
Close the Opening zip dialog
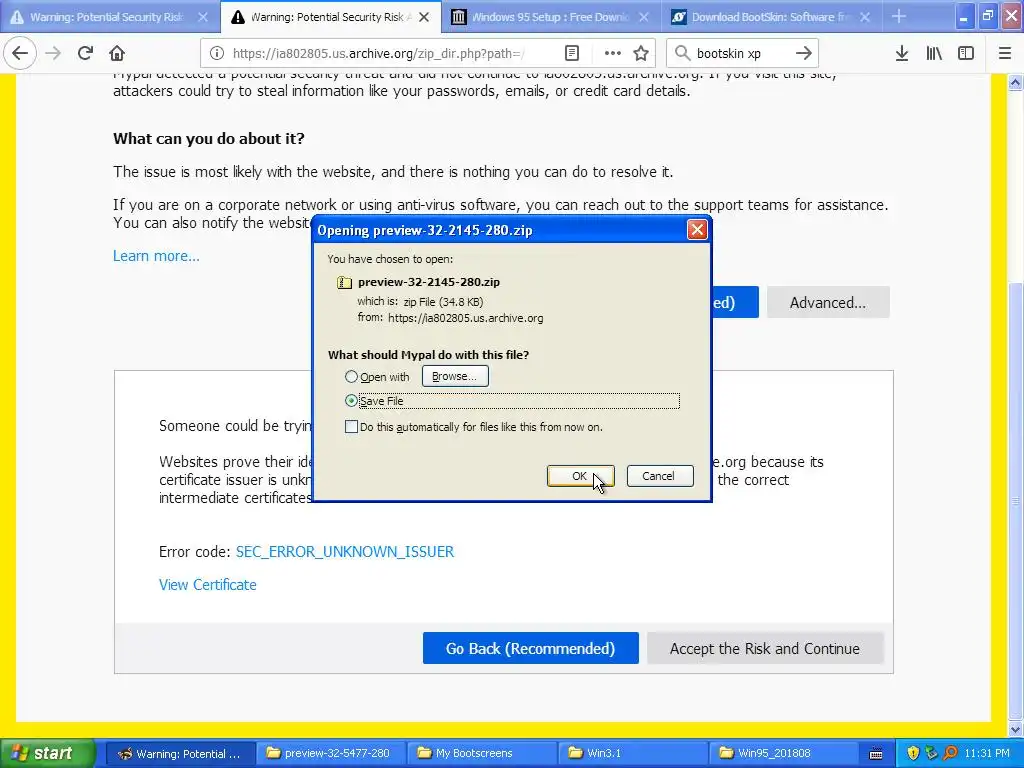click(x=697, y=230)
